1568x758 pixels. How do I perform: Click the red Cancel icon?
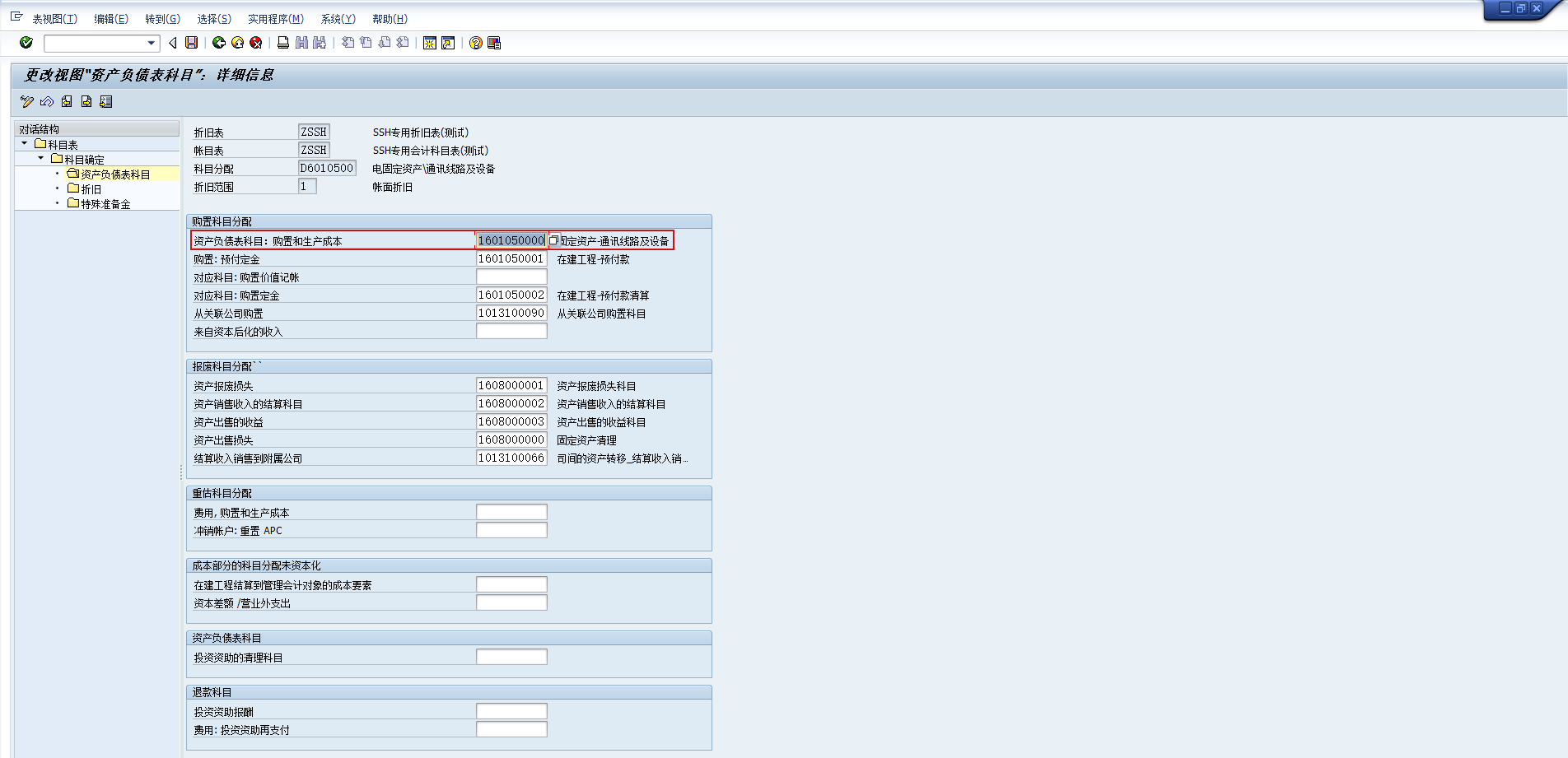coord(256,43)
